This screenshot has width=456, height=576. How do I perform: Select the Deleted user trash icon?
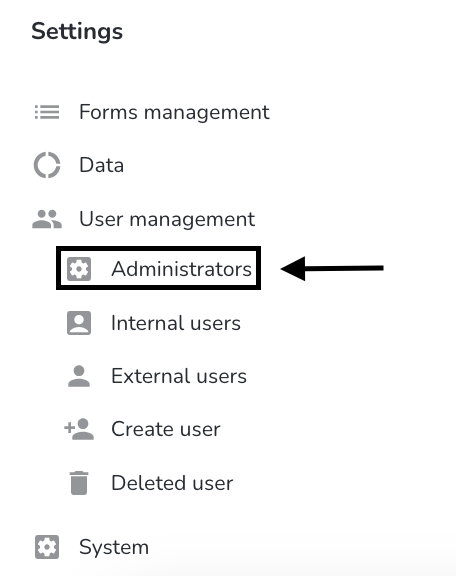click(x=79, y=483)
